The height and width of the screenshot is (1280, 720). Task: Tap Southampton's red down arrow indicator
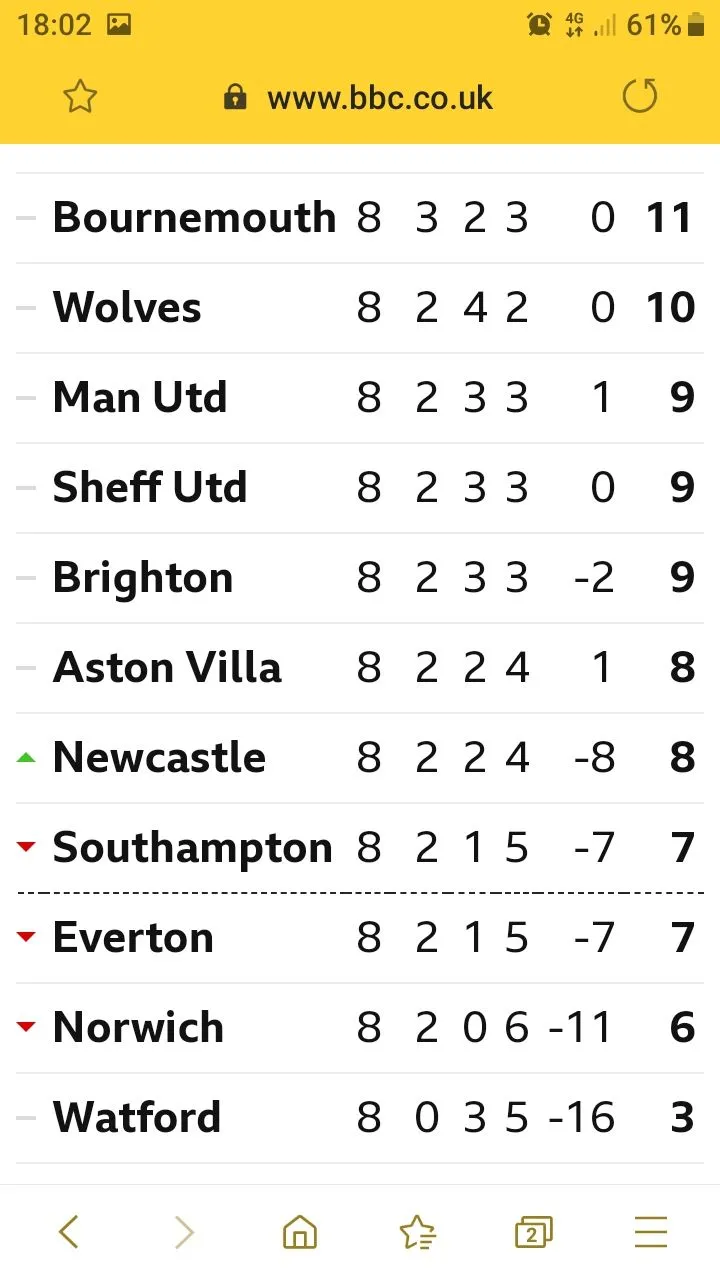pyautogui.click(x=26, y=848)
